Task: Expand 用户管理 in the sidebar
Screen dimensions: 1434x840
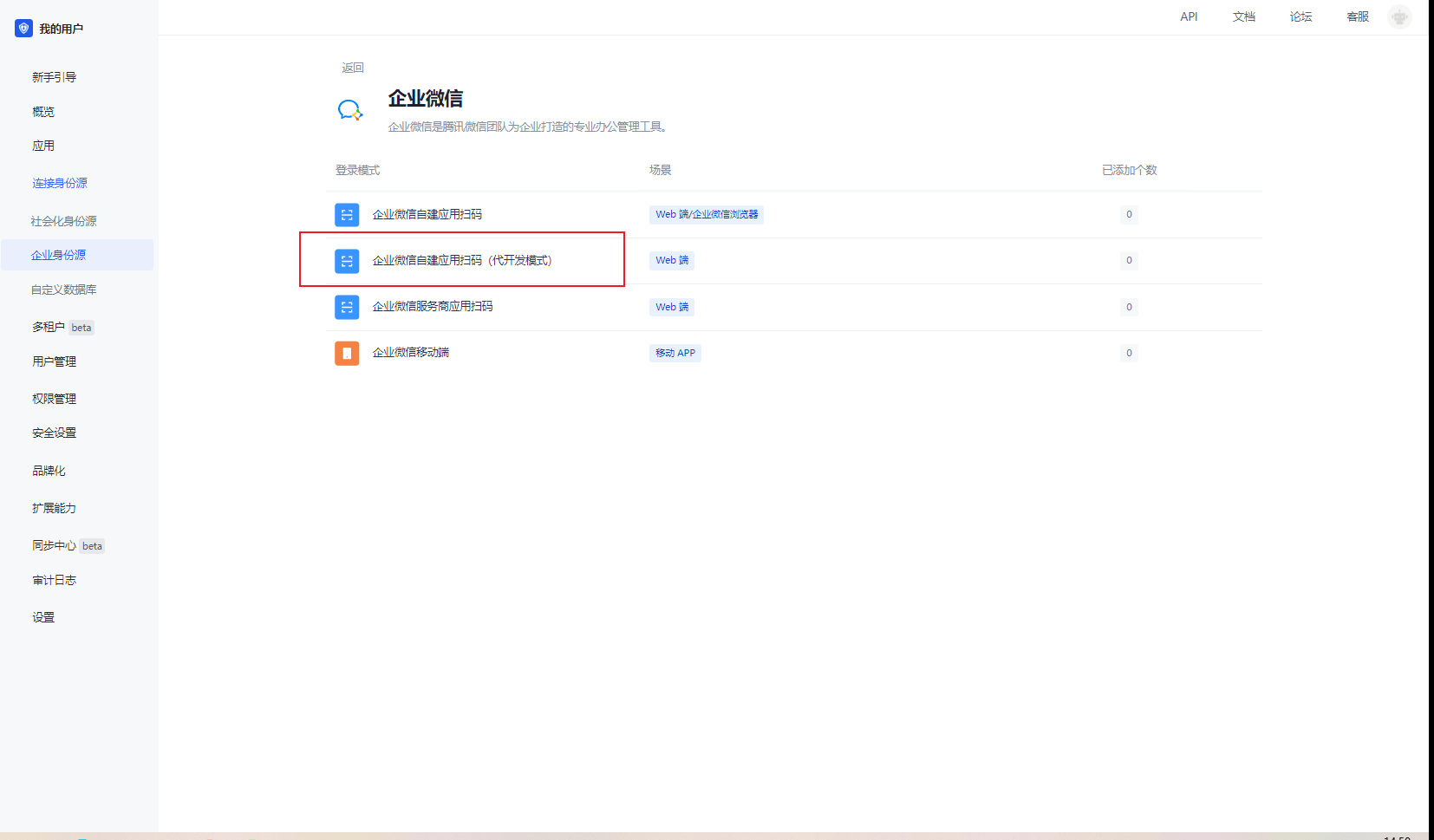Action: (55, 361)
